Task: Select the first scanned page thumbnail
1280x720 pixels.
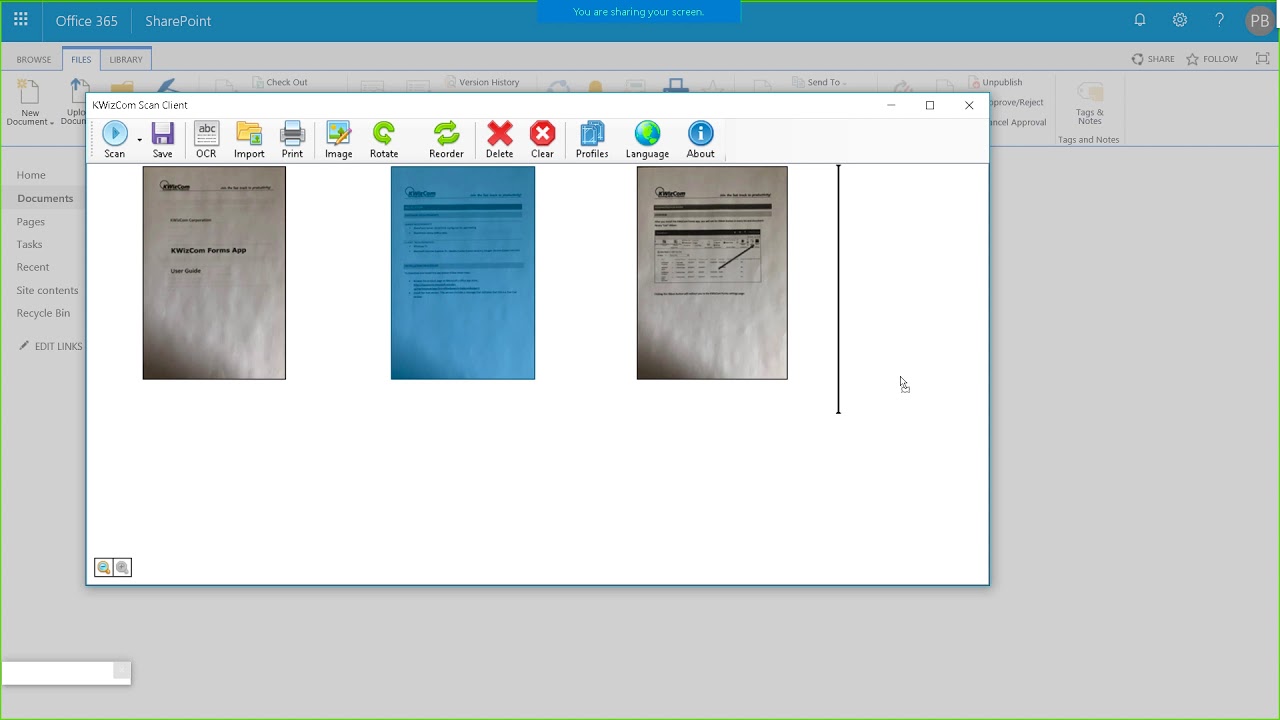Action: [214, 273]
